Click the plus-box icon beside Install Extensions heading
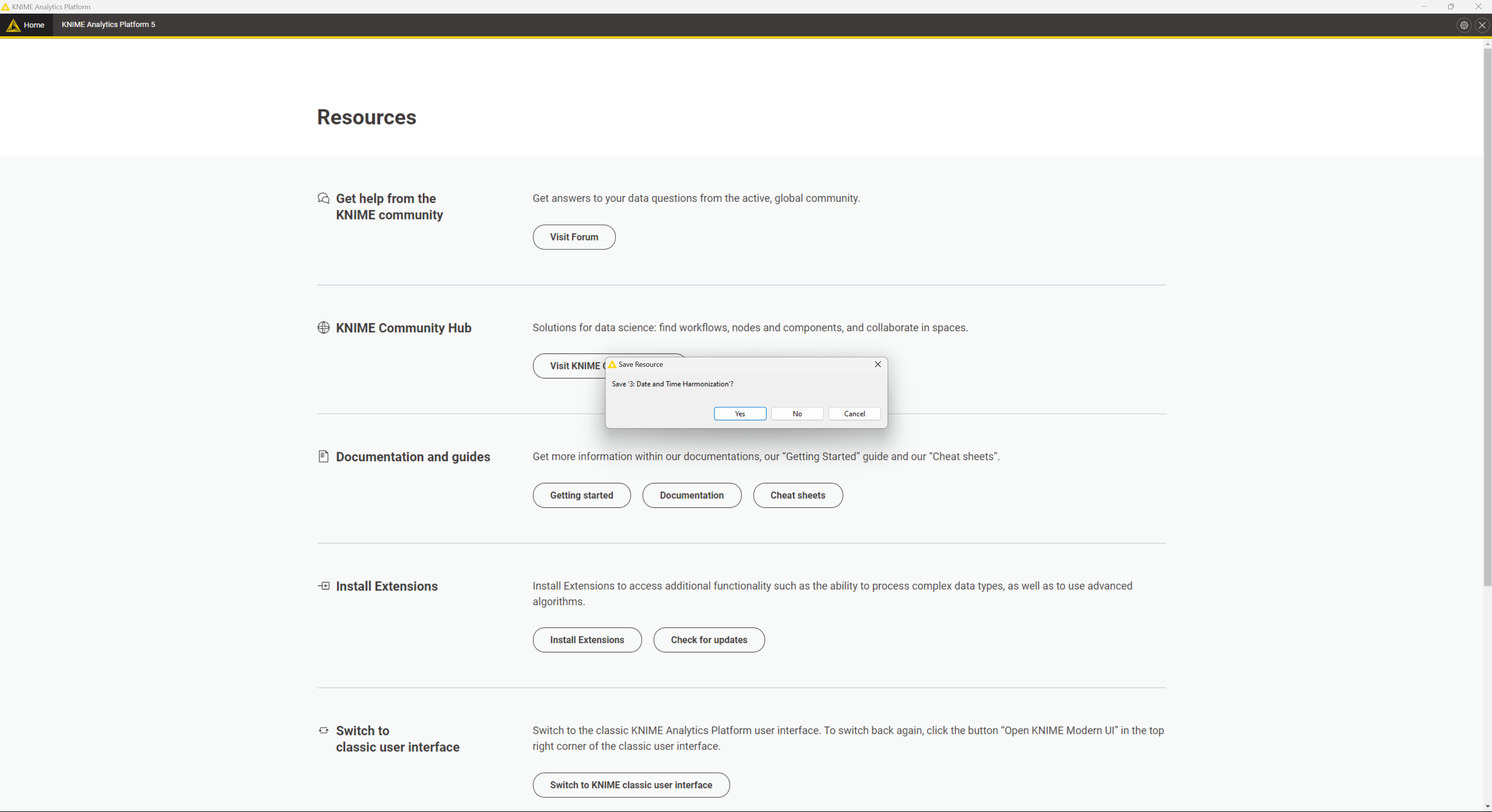This screenshot has width=1492, height=812. coord(323,586)
